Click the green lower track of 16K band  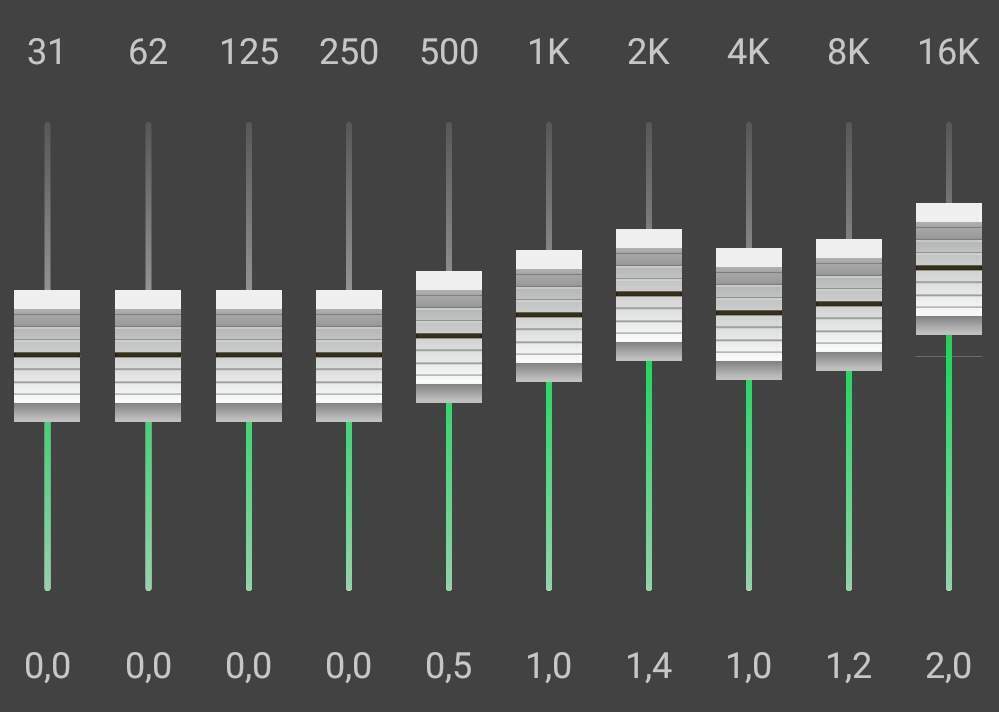(949, 463)
